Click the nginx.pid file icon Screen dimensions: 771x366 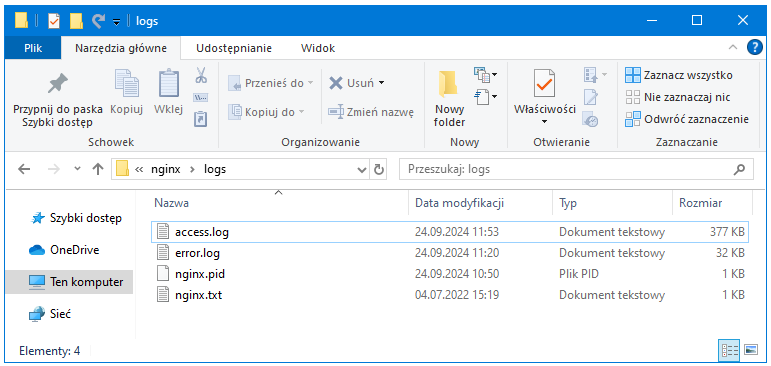[x=162, y=274]
